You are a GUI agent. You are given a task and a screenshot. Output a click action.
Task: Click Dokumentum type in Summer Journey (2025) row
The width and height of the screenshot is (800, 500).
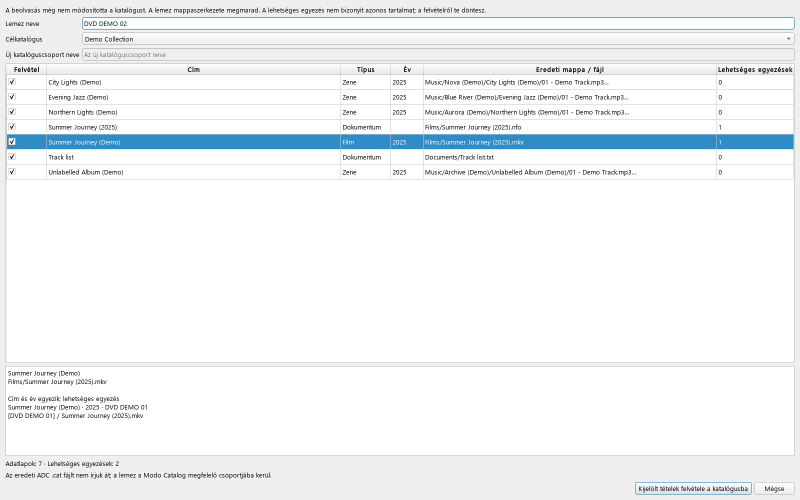365,127
